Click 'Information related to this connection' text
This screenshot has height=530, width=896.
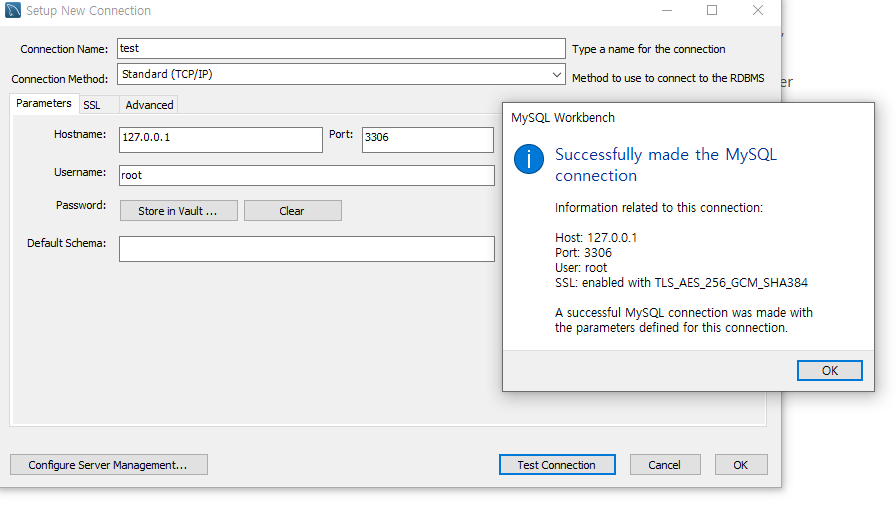(x=659, y=207)
